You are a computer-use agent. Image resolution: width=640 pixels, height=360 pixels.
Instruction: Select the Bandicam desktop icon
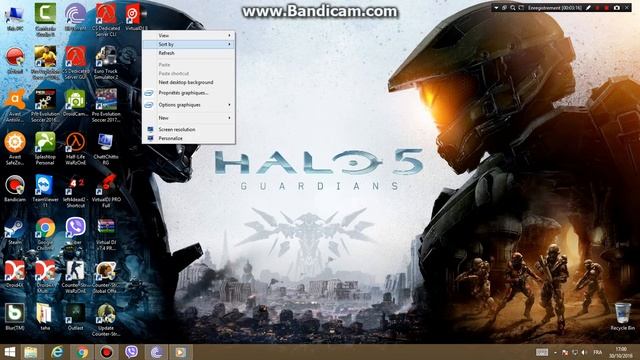(x=15, y=188)
